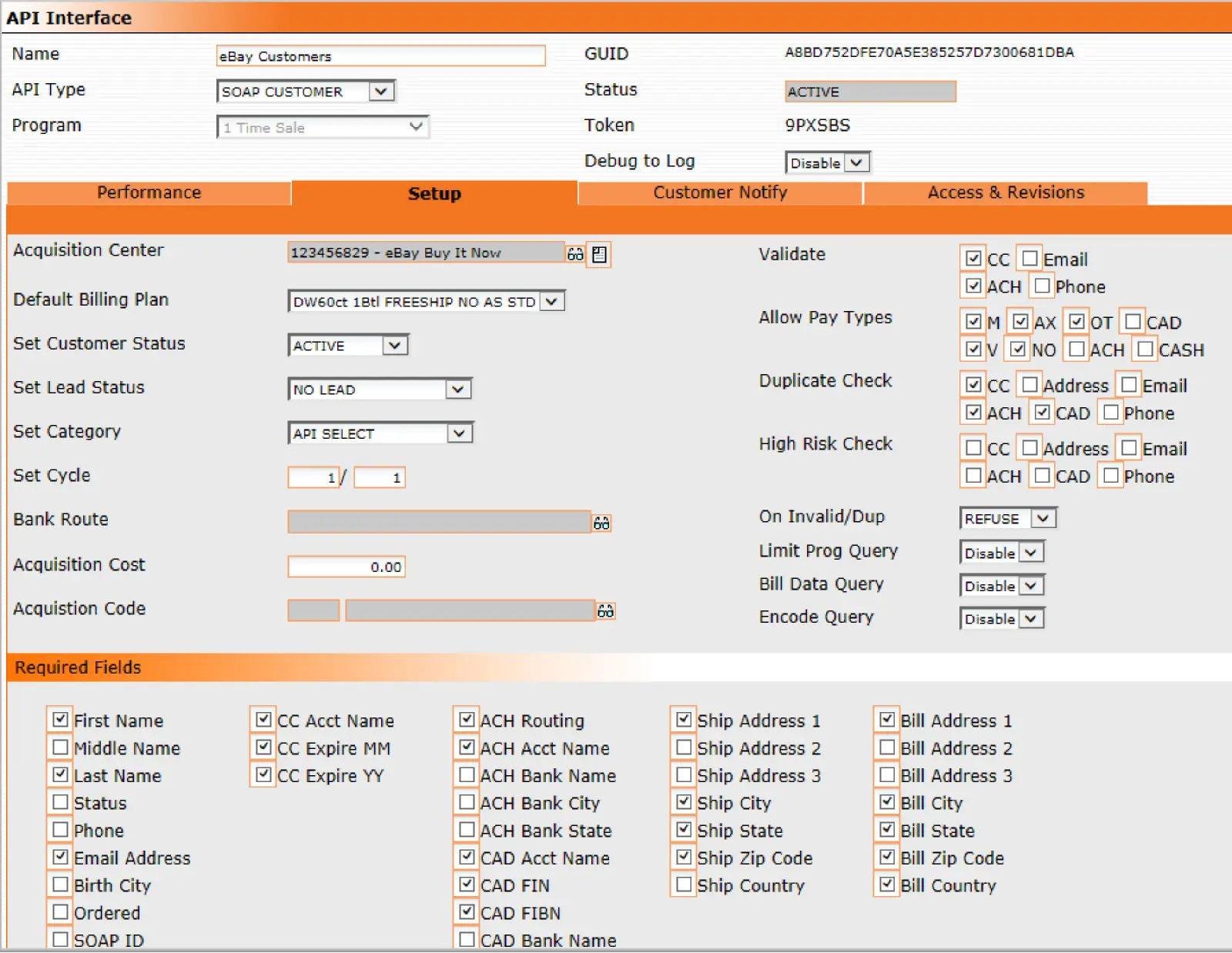Open the Default Billing Plan dropdown
Viewport: 1232px width, 953px height.
click(551, 301)
